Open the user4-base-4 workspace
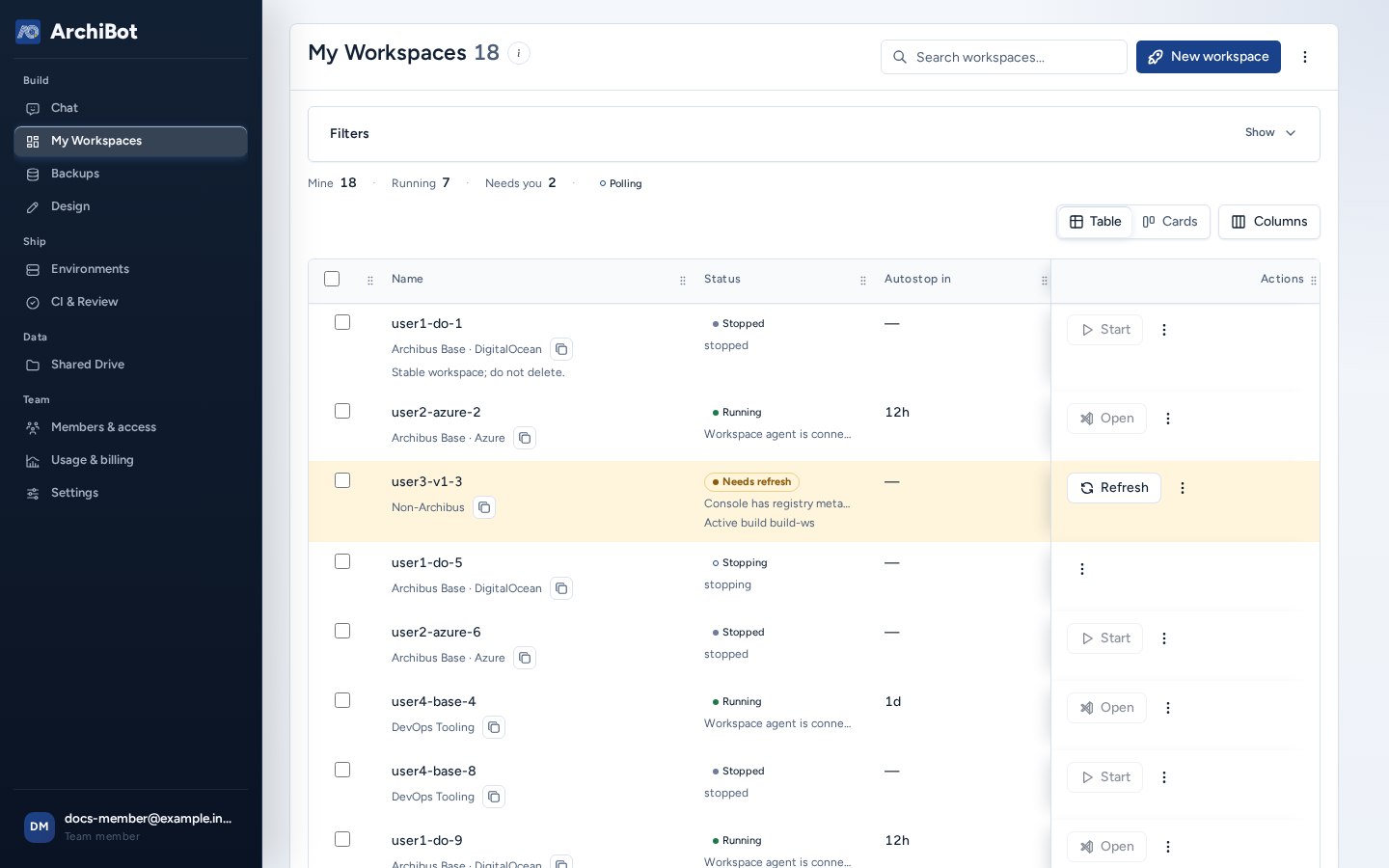 tap(1106, 708)
